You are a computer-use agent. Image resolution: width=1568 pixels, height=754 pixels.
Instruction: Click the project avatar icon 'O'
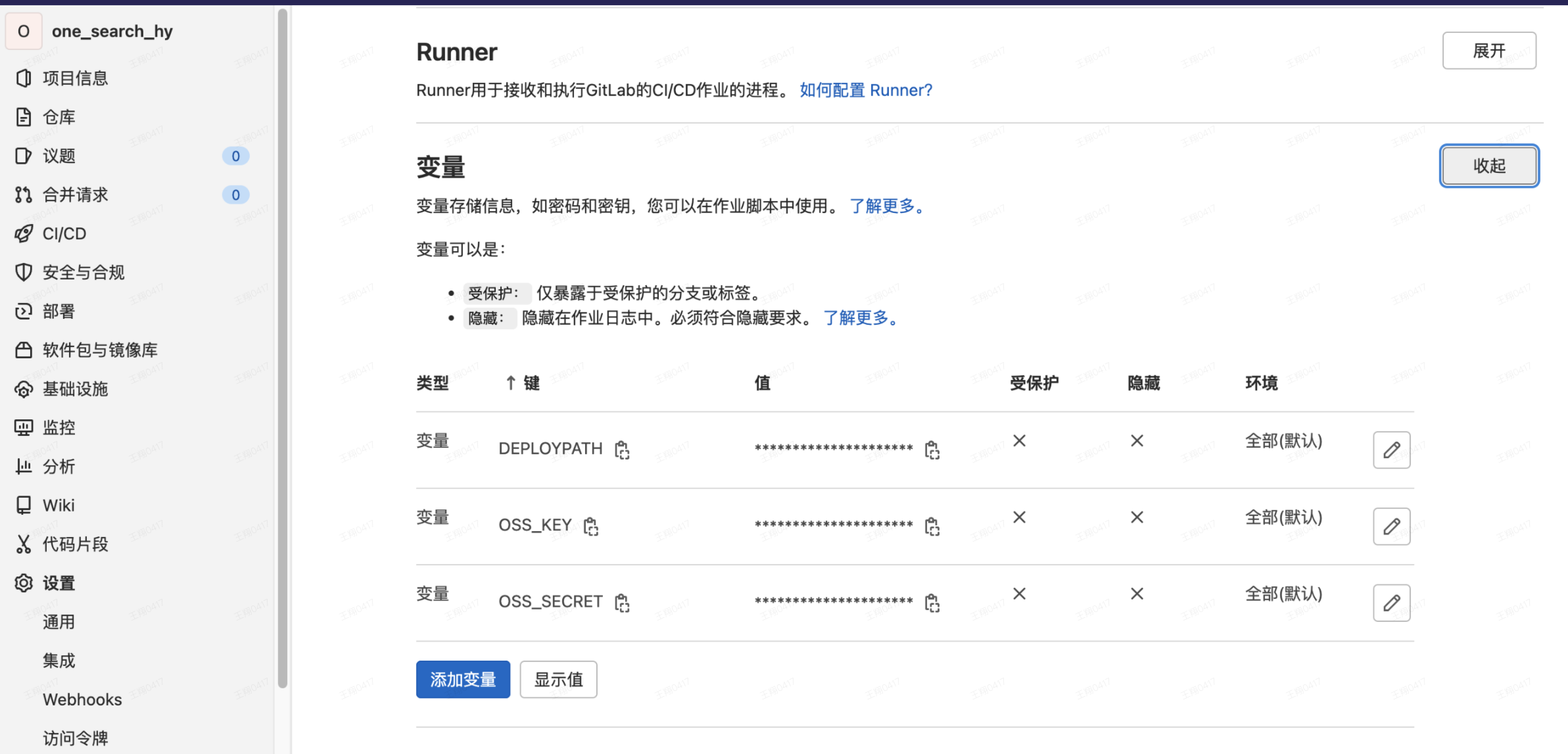tap(24, 31)
